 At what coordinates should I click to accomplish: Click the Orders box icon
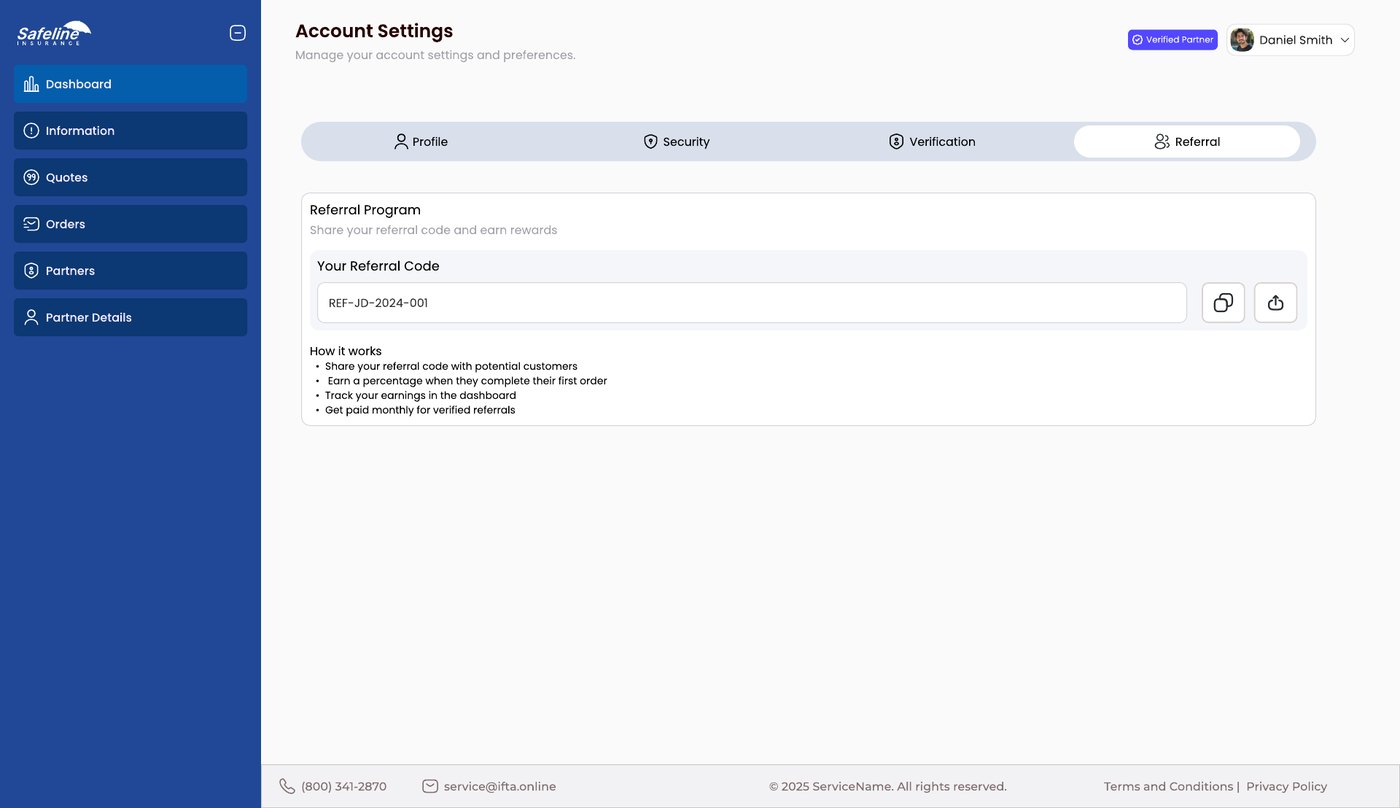coord(31,224)
